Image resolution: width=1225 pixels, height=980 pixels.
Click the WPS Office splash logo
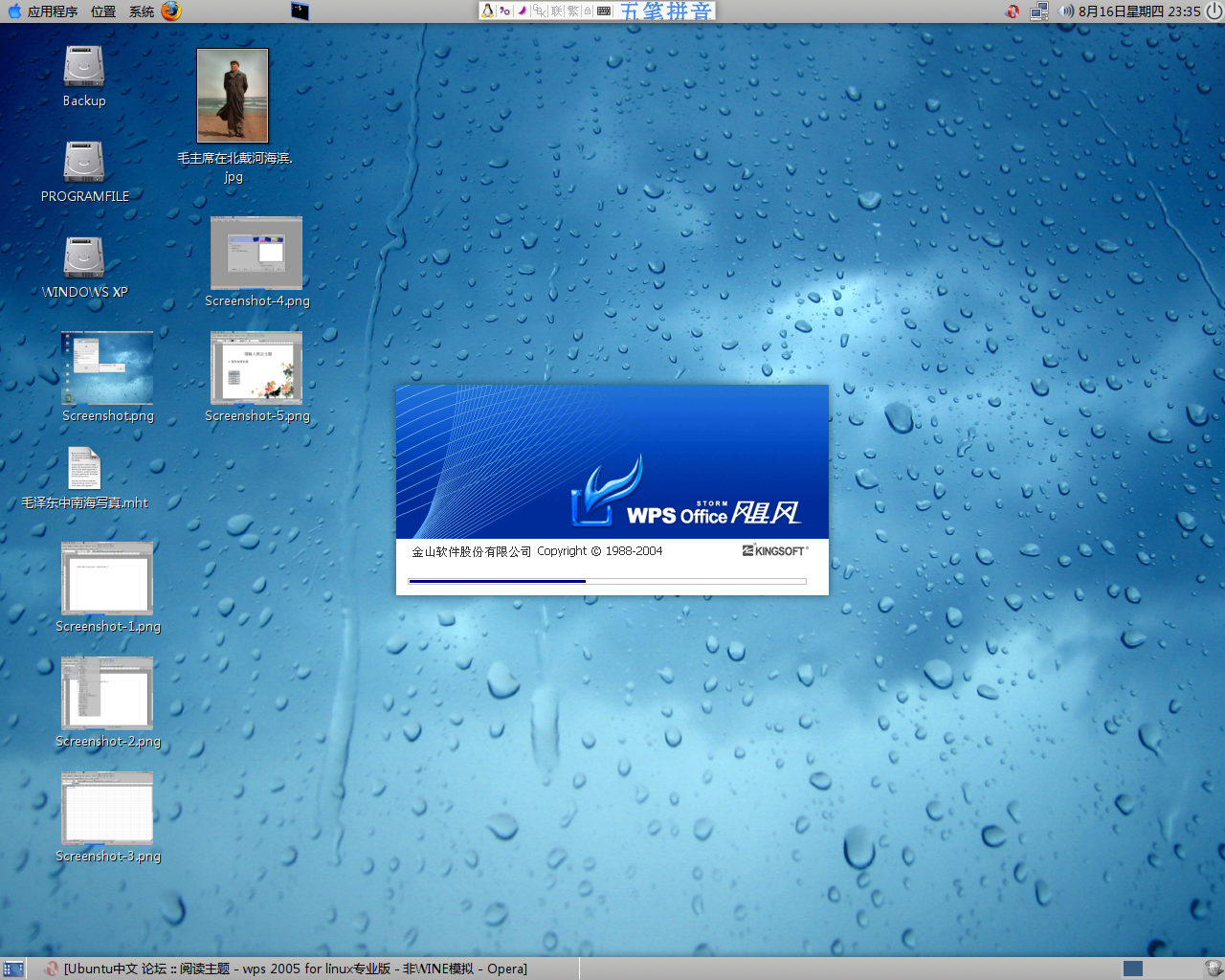[x=685, y=492]
